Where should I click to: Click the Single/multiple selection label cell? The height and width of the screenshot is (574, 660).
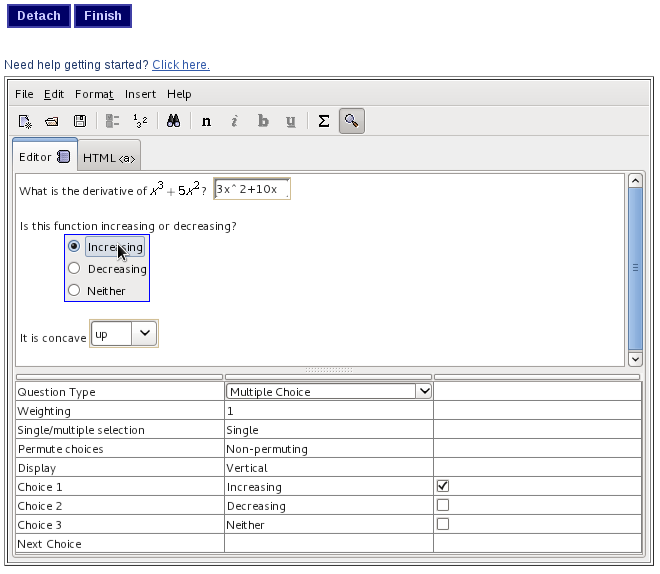[120, 430]
